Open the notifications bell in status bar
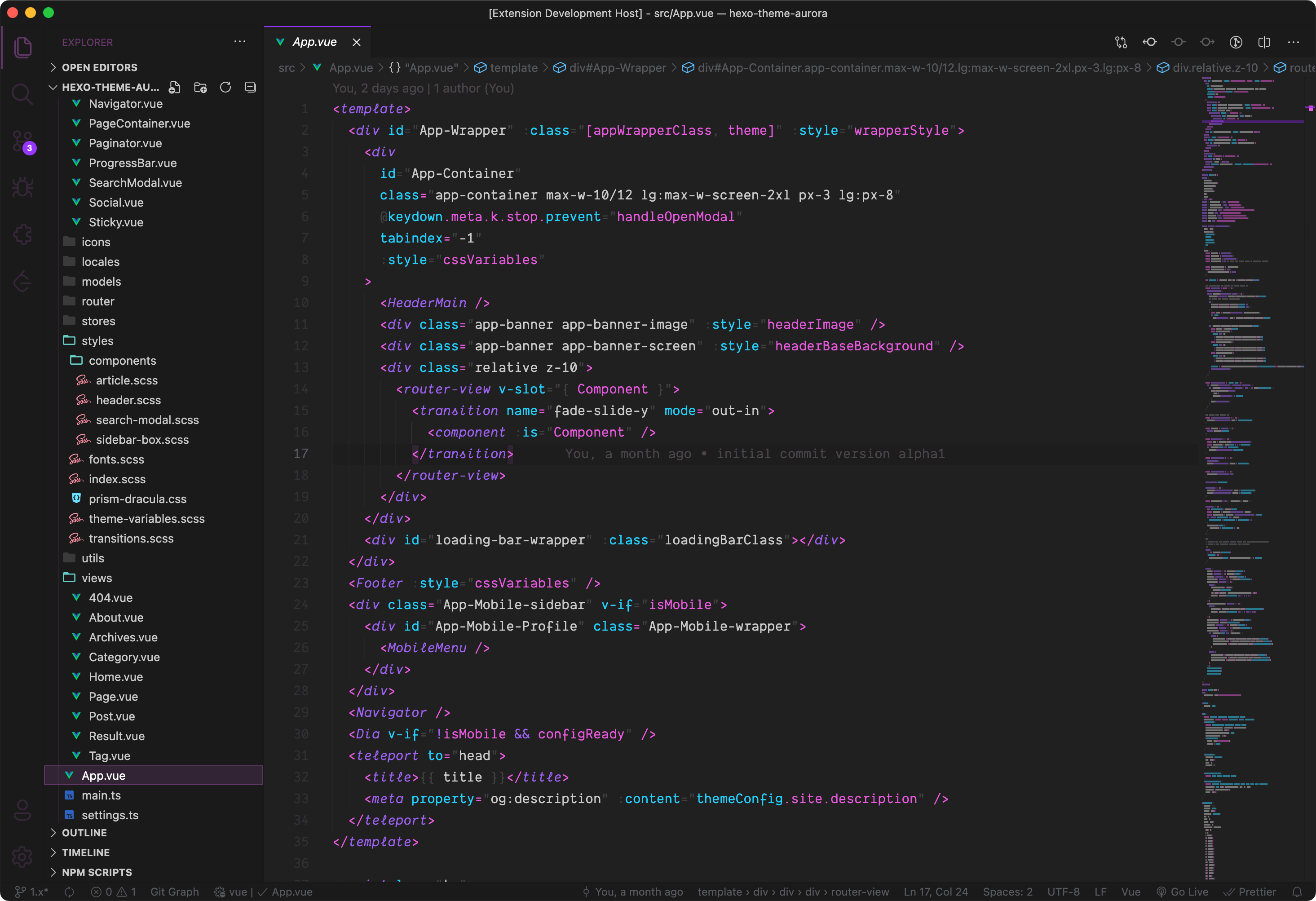 pos(1297,892)
